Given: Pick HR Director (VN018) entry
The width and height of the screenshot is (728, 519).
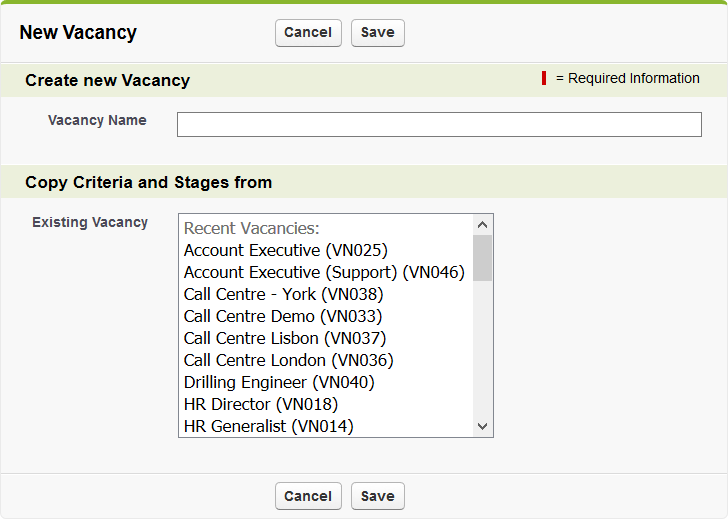Looking at the screenshot, I should 260,404.
